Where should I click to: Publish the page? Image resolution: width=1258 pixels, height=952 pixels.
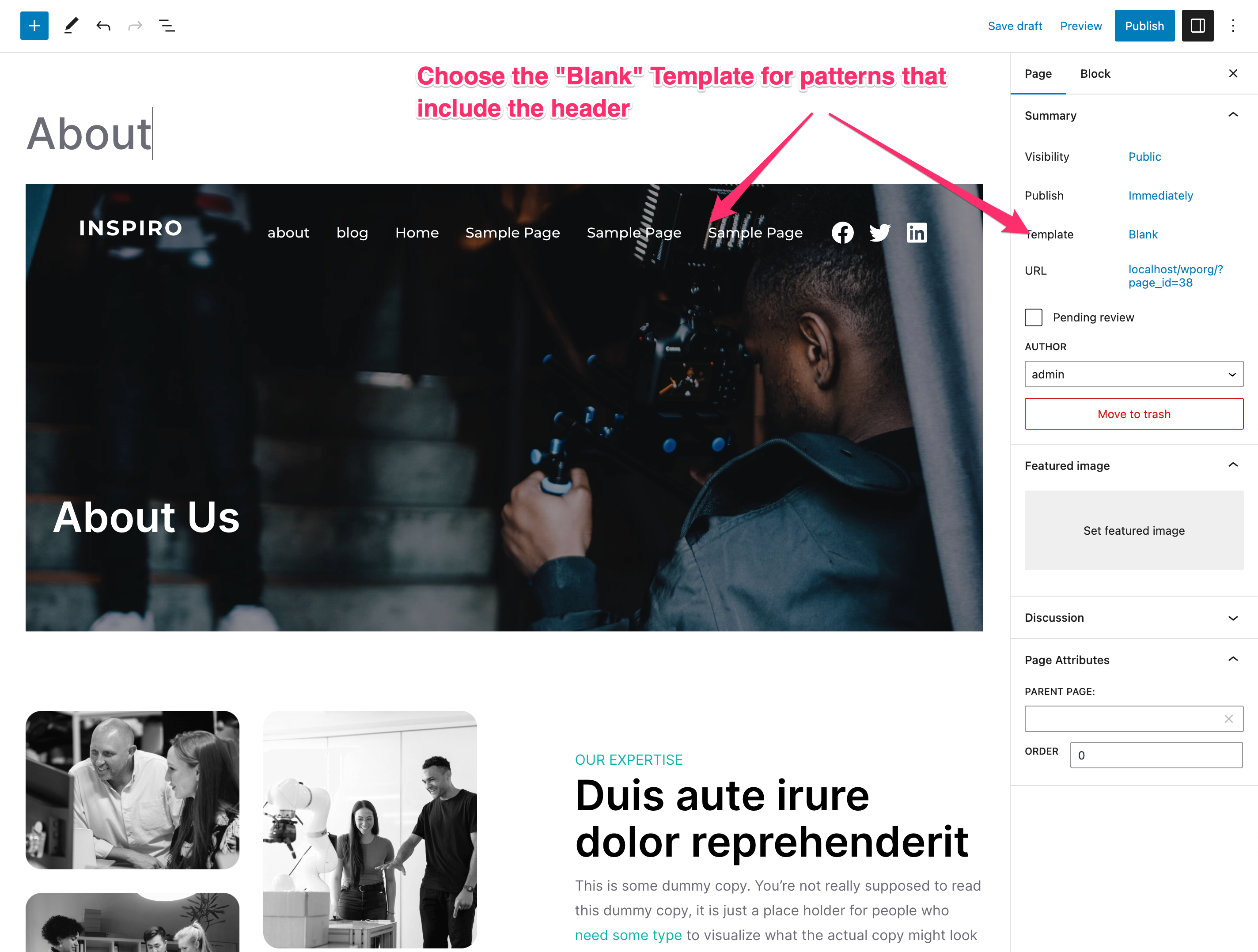point(1144,26)
